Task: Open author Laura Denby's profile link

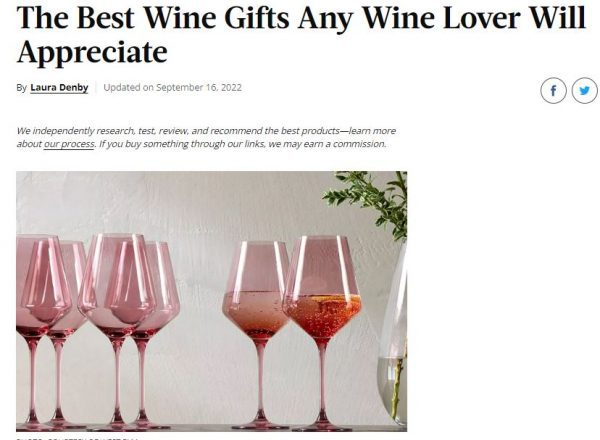Action: [59, 88]
